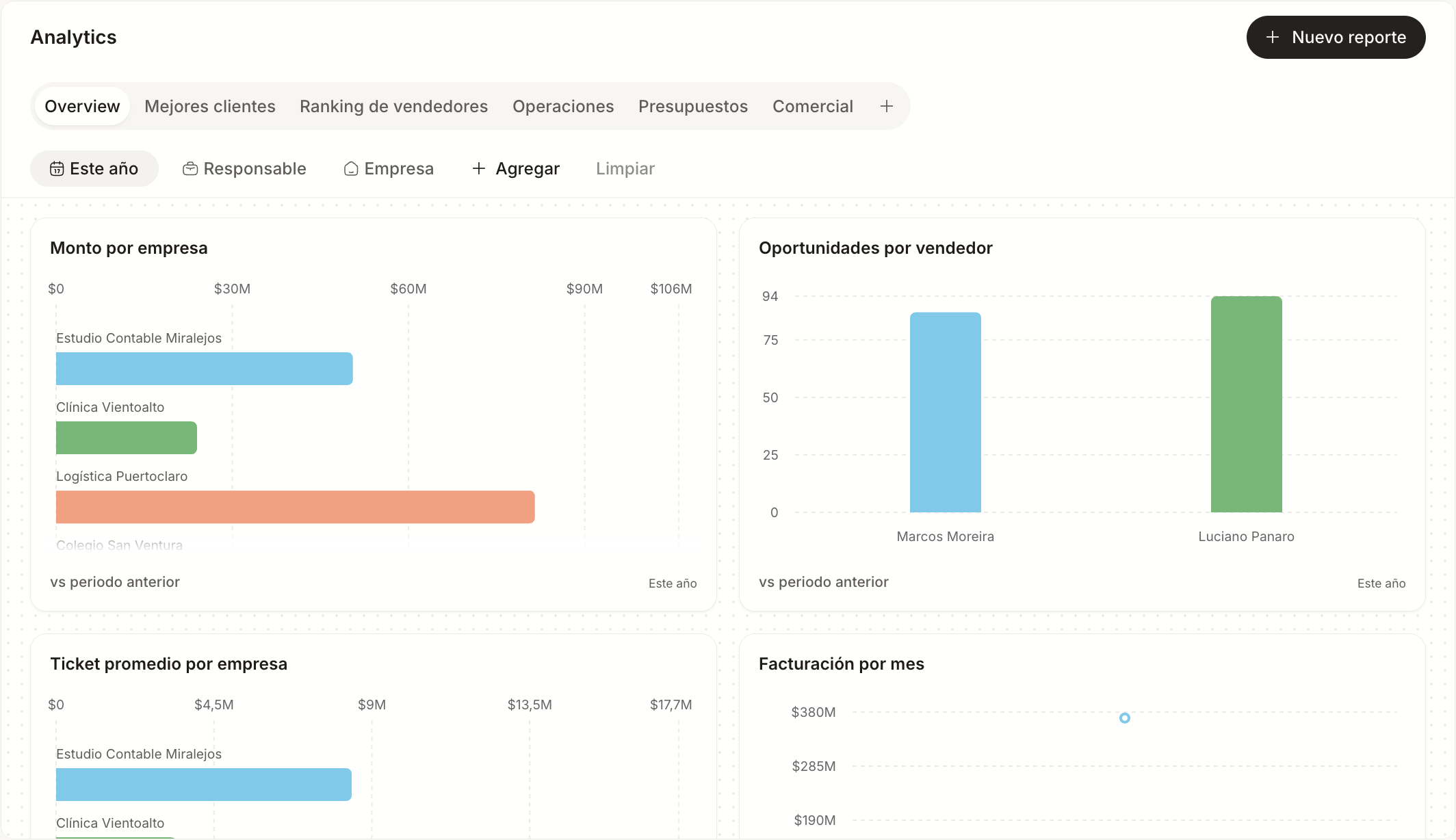Screen dimensions: 1456x840
Task: Click the Ticket promedio por empresa title
Action: point(169,664)
